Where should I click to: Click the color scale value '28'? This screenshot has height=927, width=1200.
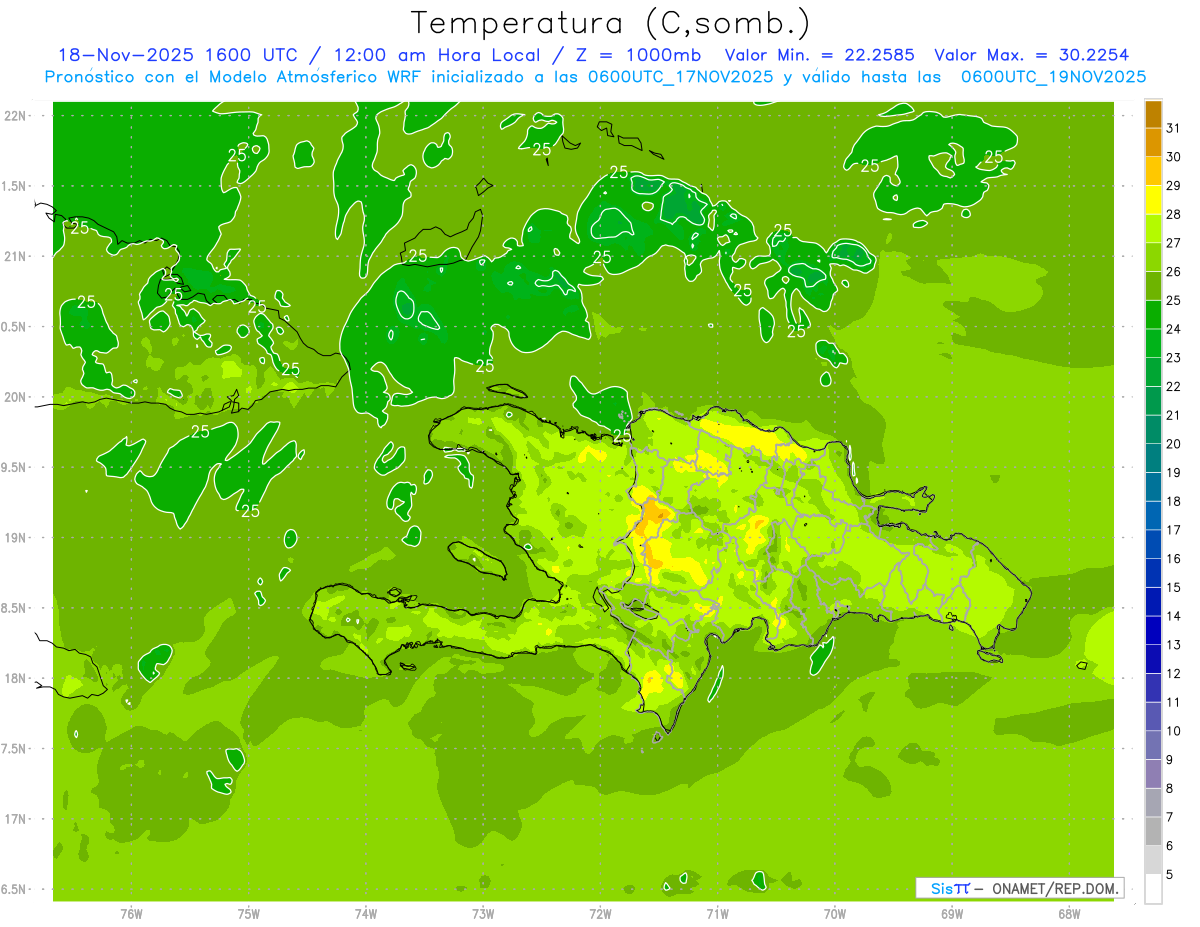point(1174,214)
